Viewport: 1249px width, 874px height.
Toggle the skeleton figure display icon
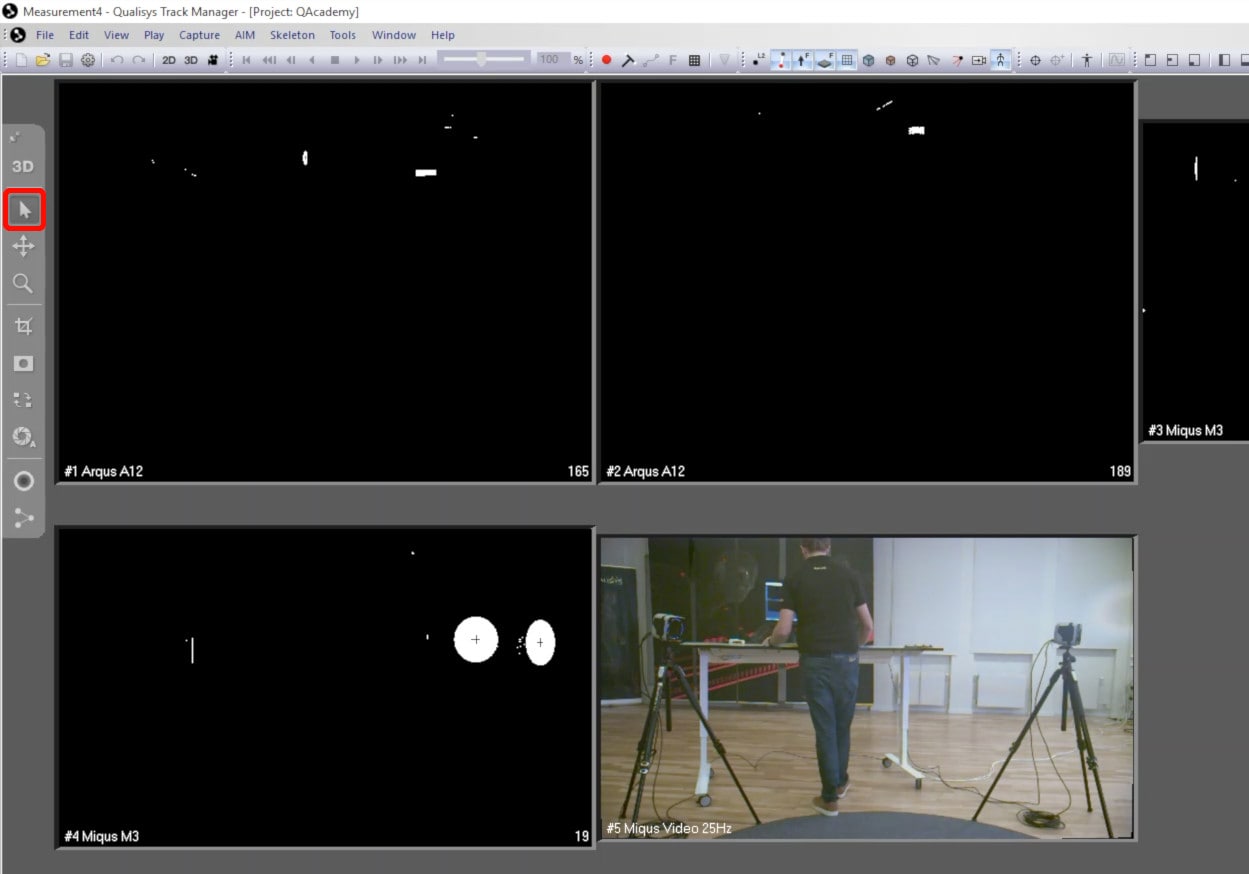(x=1000, y=60)
